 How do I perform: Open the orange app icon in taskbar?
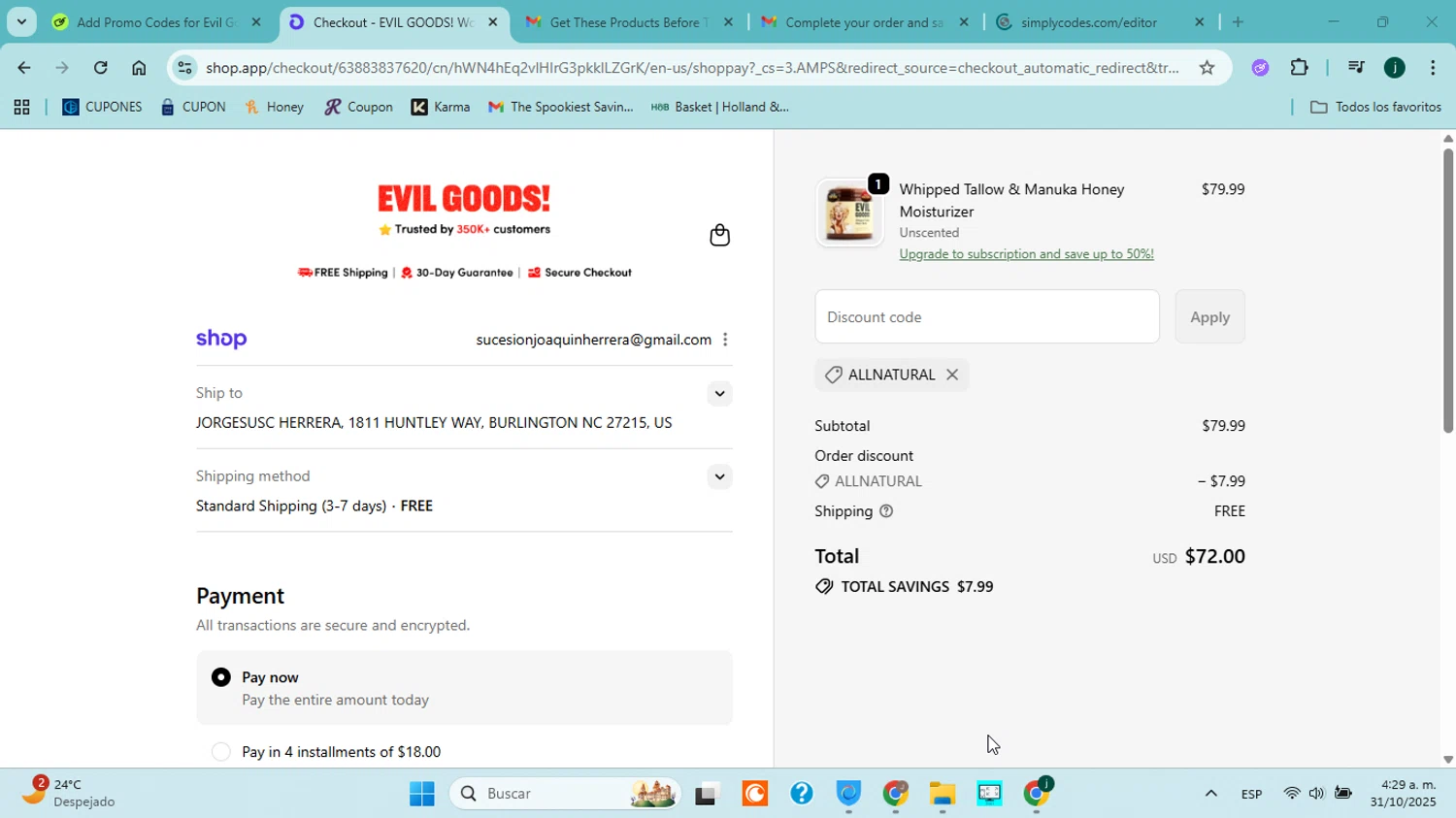(755, 794)
